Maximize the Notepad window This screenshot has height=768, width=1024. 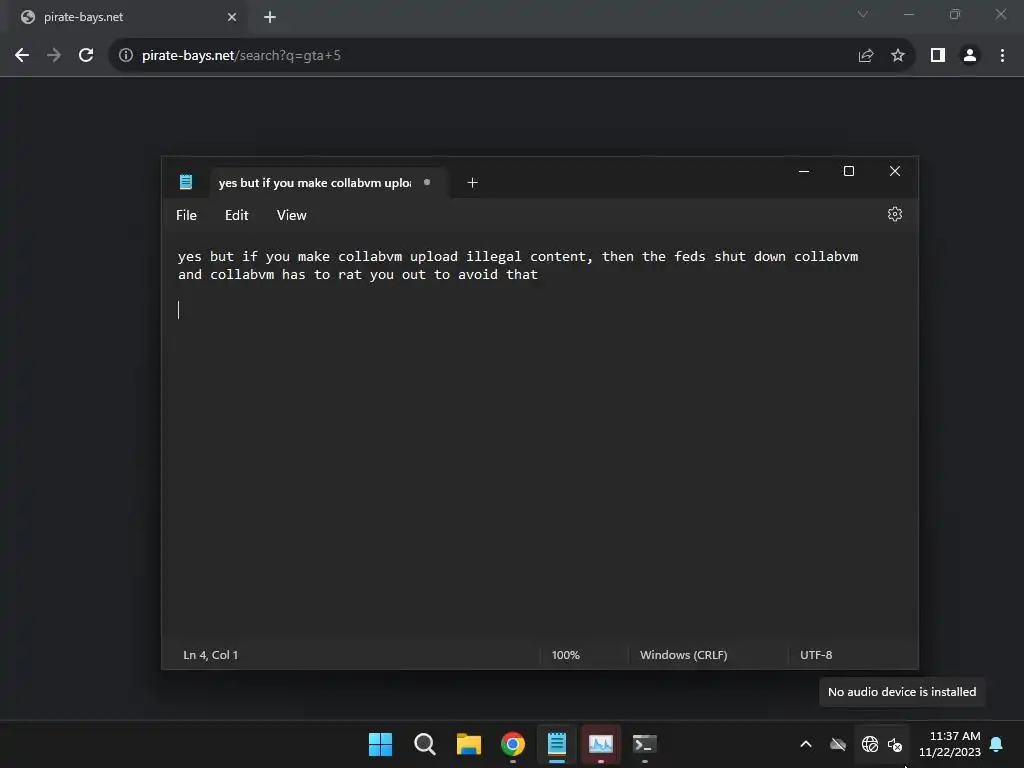point(849,171)
